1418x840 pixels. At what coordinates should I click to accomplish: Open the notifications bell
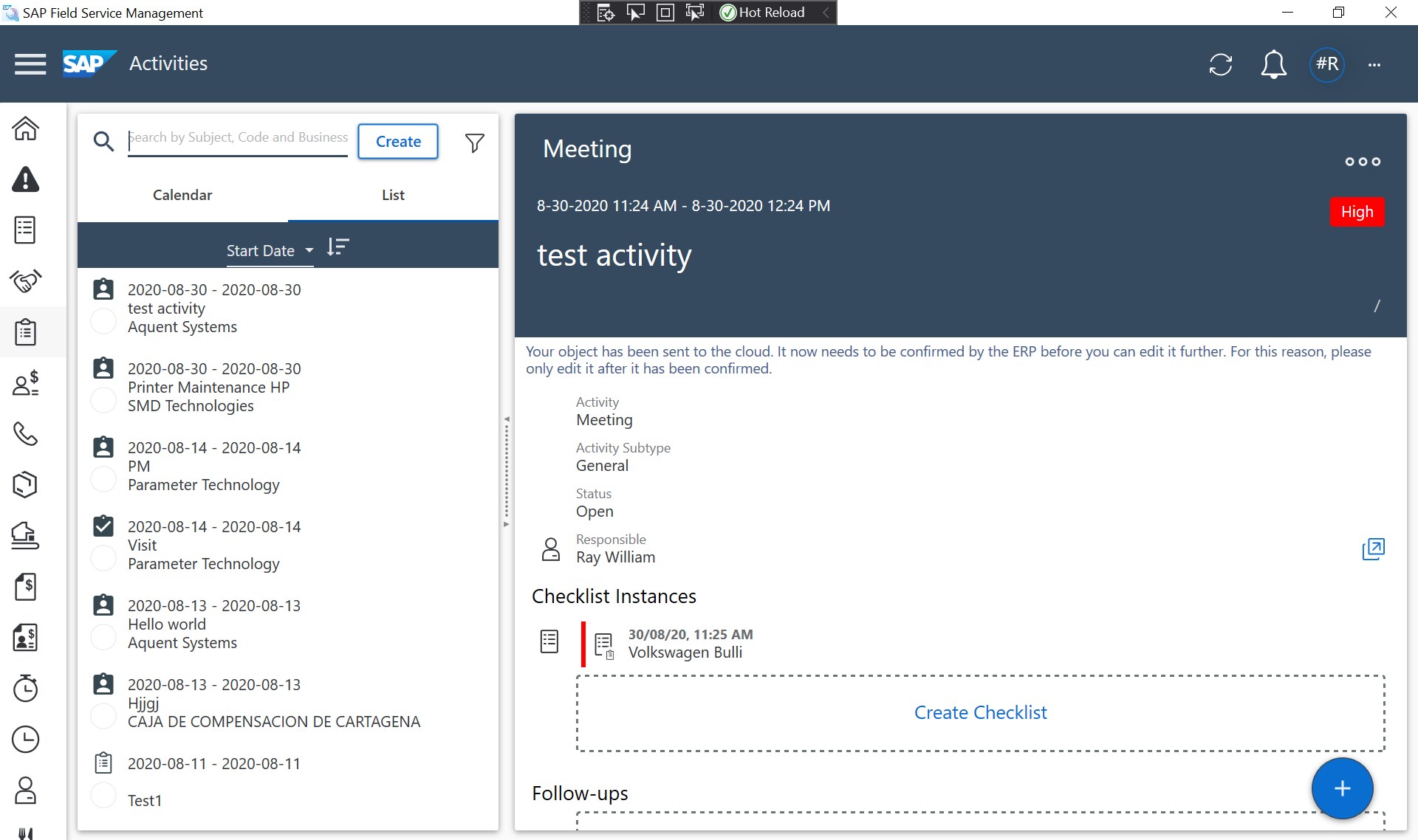tap(1273, 64)
